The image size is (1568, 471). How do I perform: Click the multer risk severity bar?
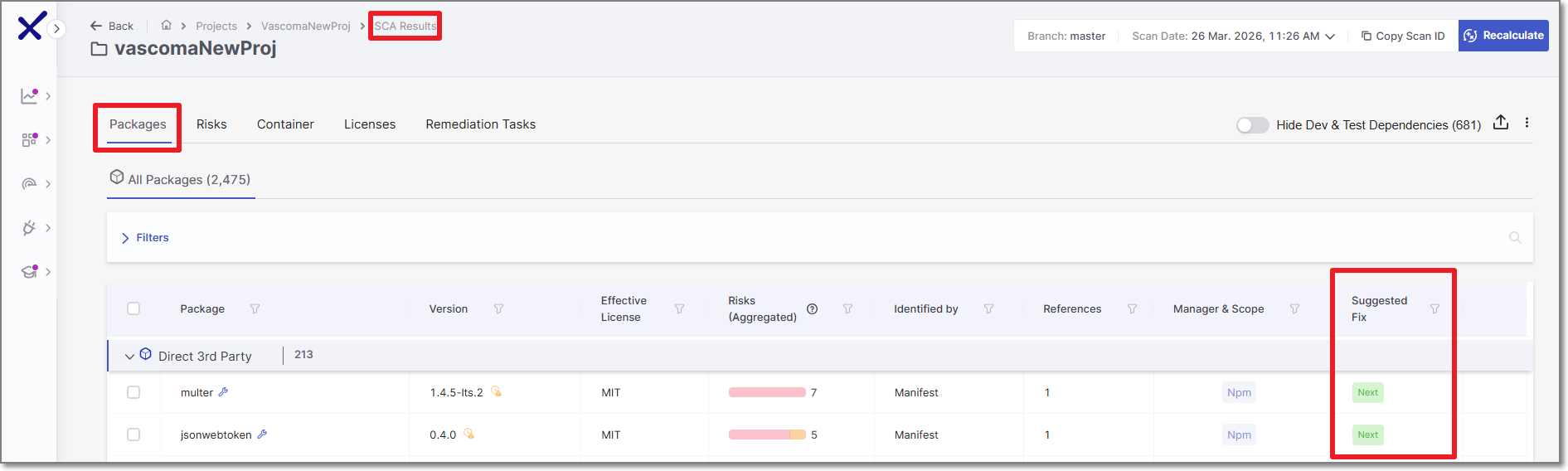[x=767, y=392]
